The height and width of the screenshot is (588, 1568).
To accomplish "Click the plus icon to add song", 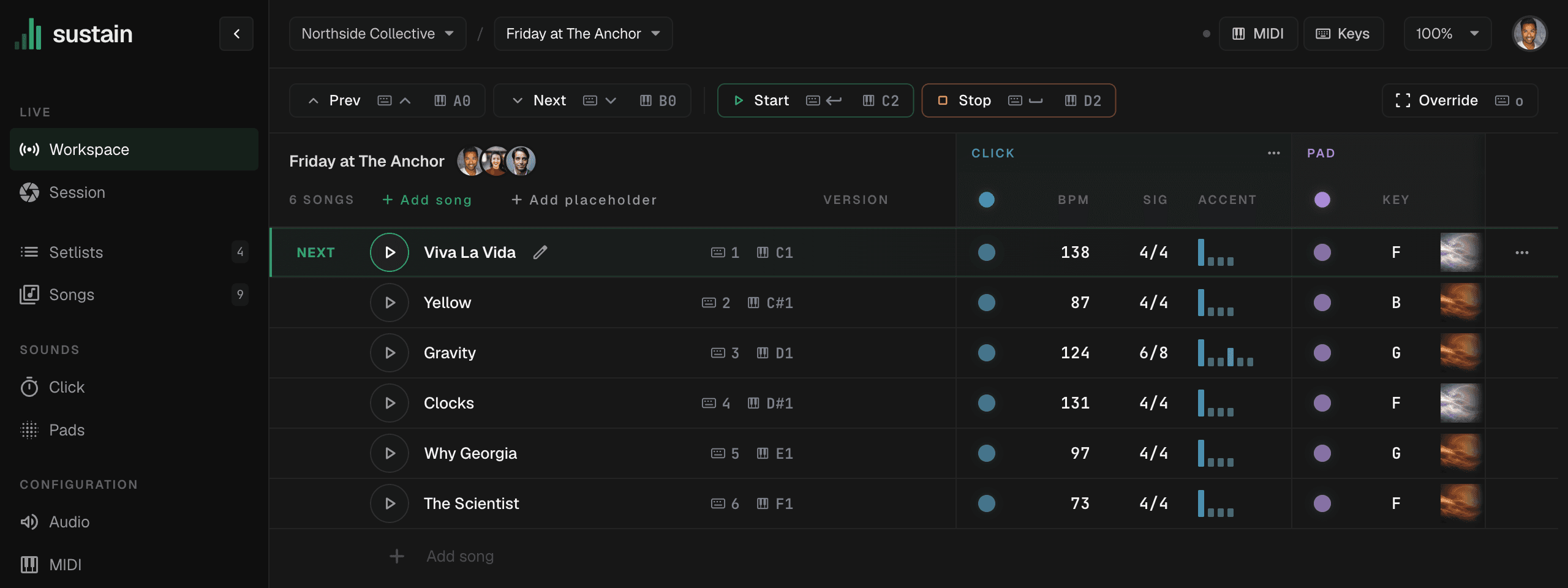I will (x=397, y=556).
